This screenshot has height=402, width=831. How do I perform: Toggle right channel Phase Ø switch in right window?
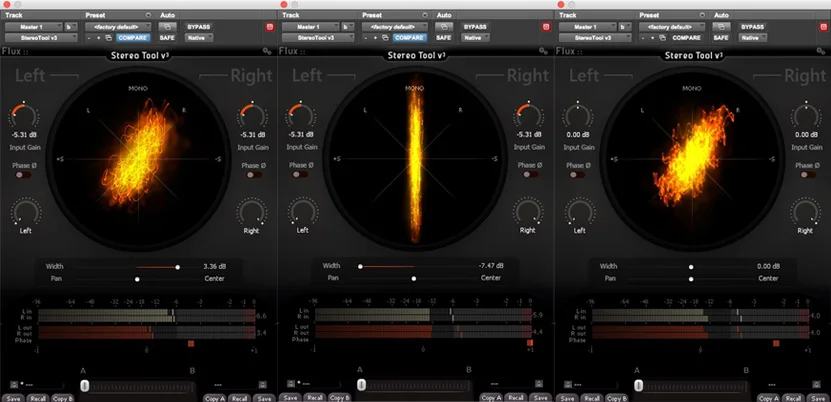point(807,175)
